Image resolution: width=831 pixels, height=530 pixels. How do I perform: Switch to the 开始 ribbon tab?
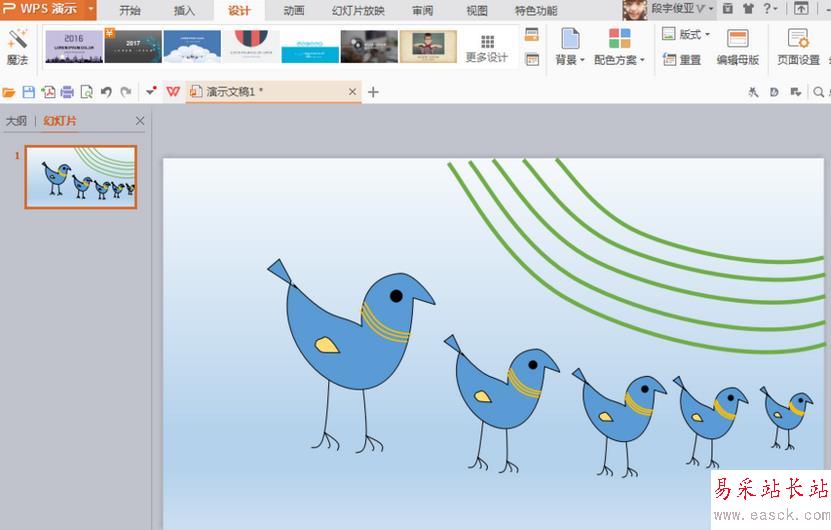130,10
